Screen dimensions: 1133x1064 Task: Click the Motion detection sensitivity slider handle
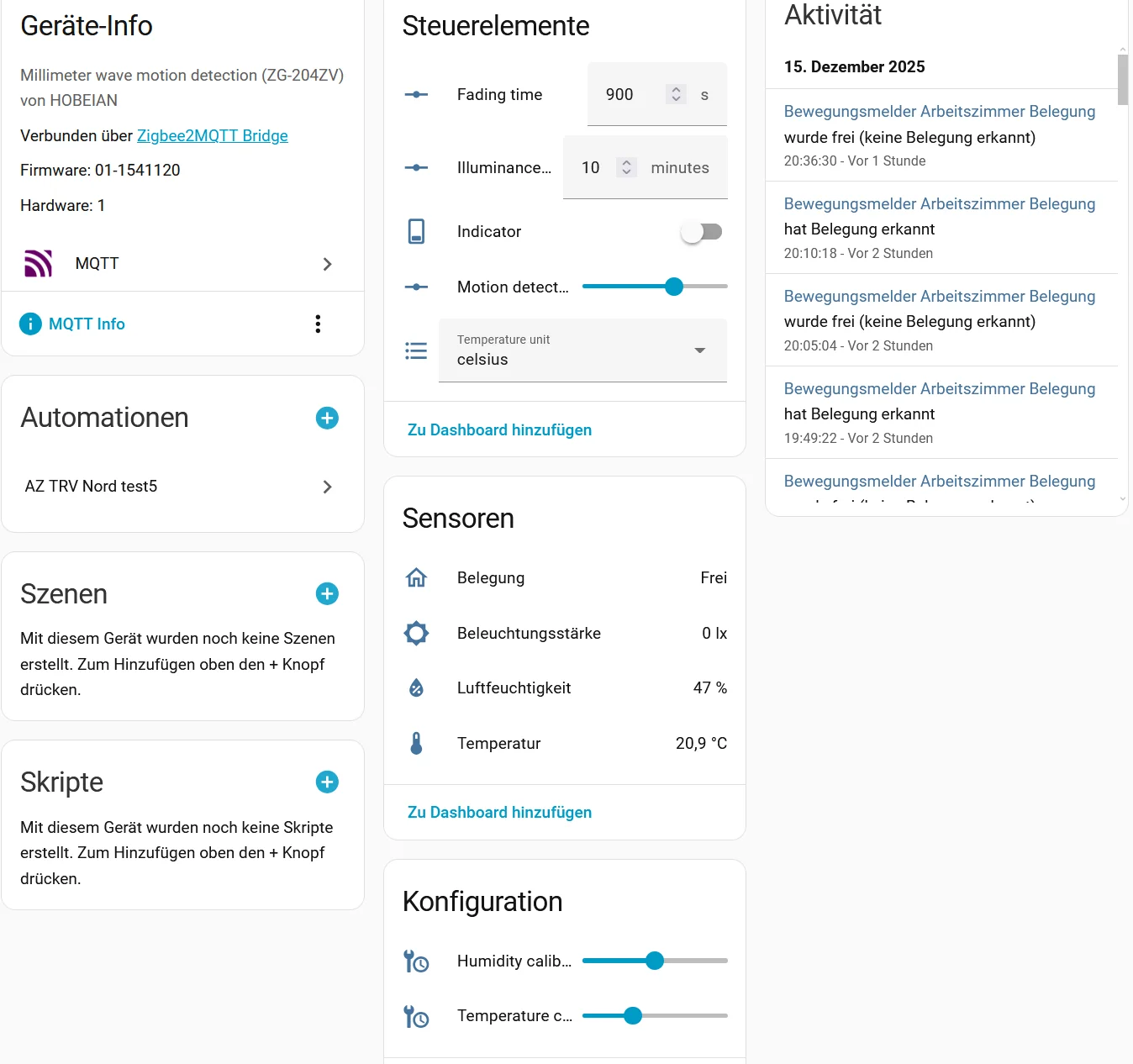pyautogui.click(x=674, y=287)
